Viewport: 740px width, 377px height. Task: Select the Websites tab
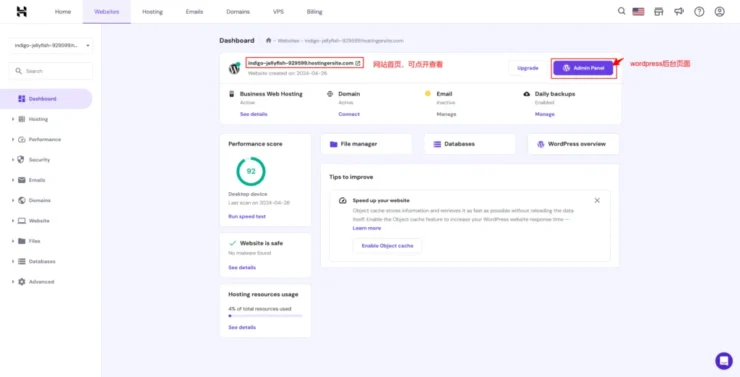coord(107,12)
